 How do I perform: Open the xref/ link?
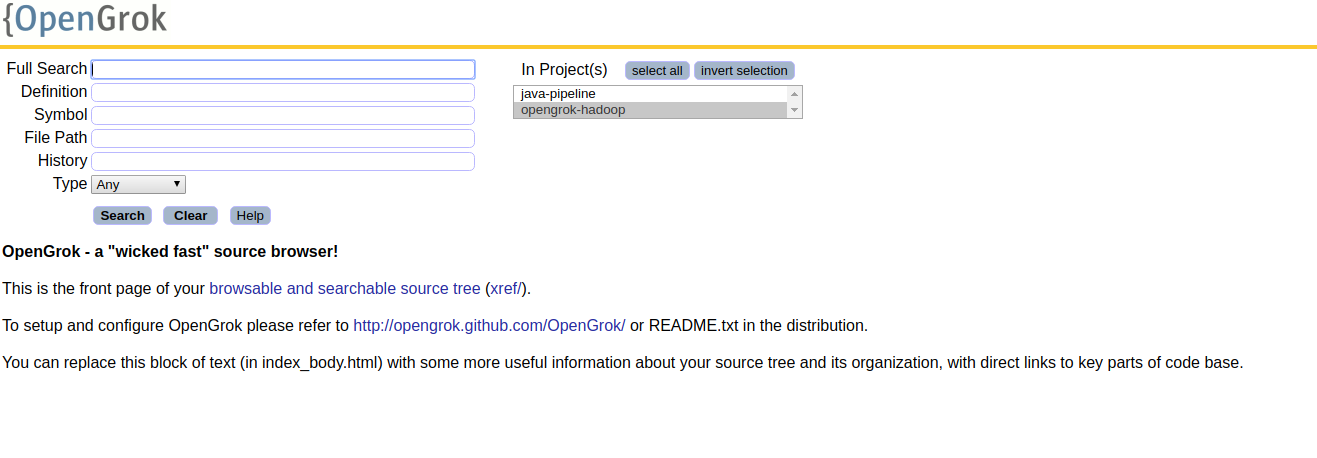pyautogui.click(x=507, y=288)
